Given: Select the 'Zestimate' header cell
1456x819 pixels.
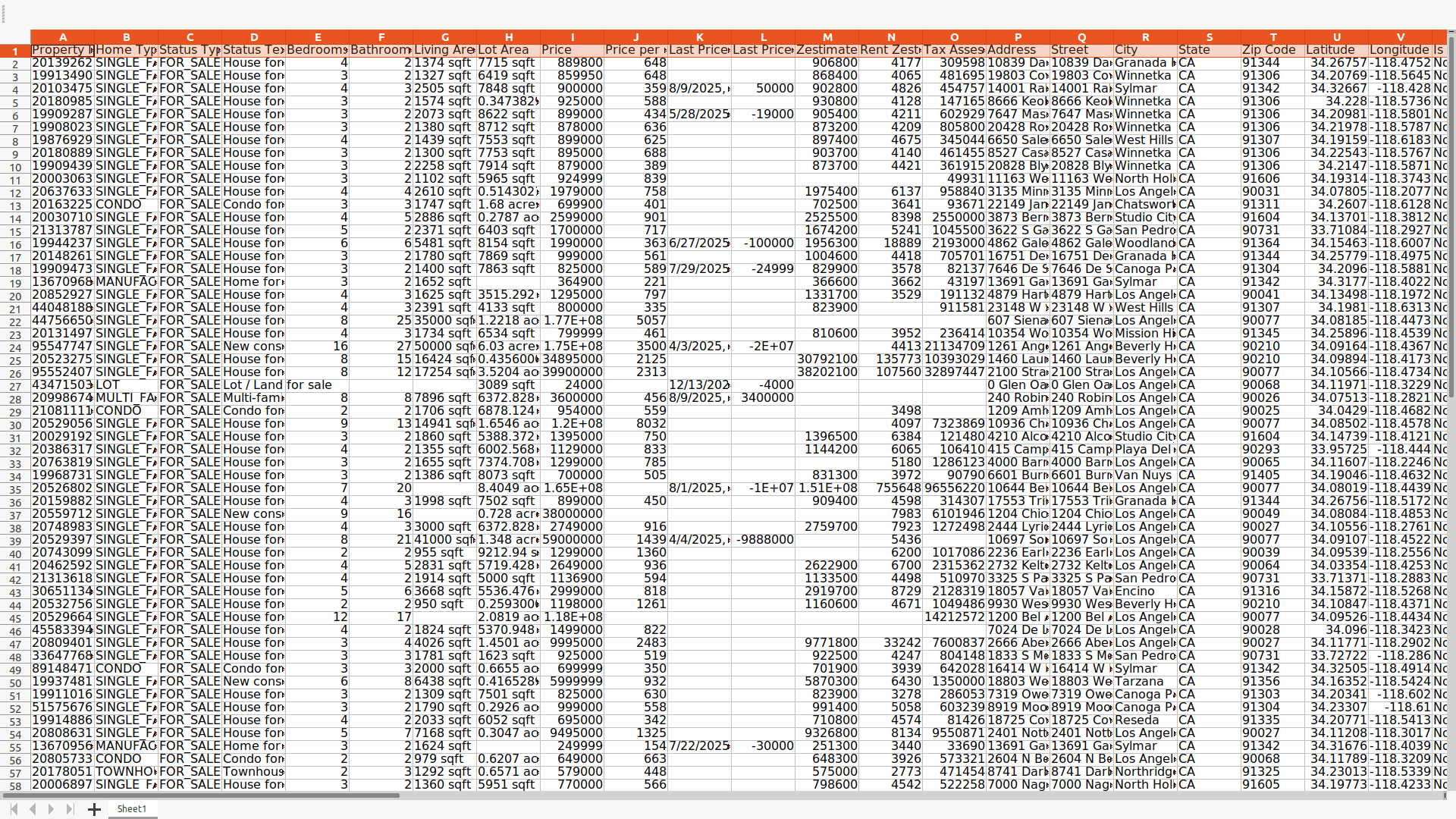Looking at the screenshot, I should (x=827, y=50).
